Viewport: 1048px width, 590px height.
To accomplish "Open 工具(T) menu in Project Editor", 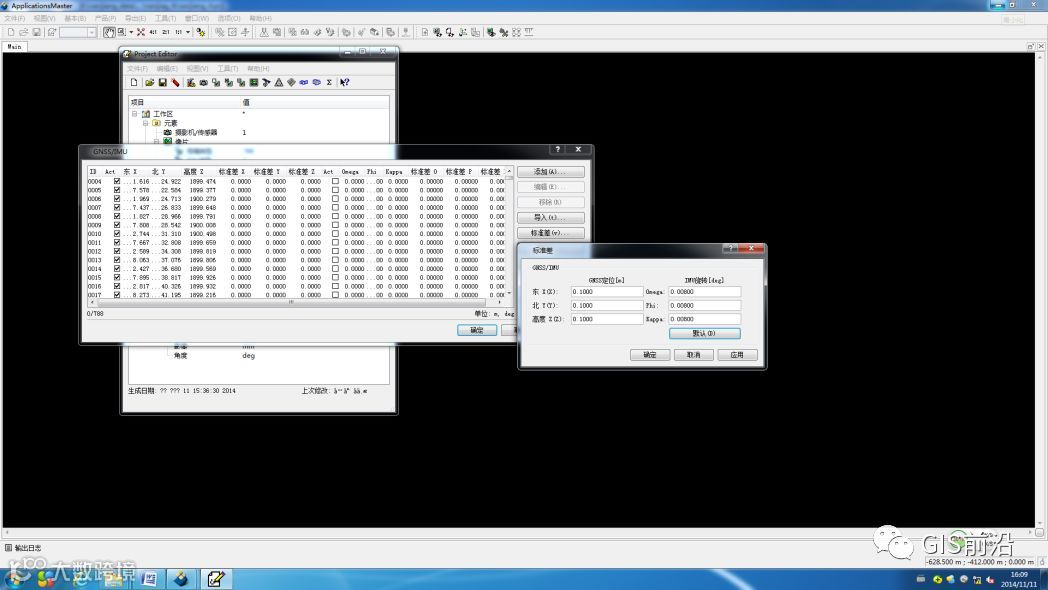I will 227,68.
